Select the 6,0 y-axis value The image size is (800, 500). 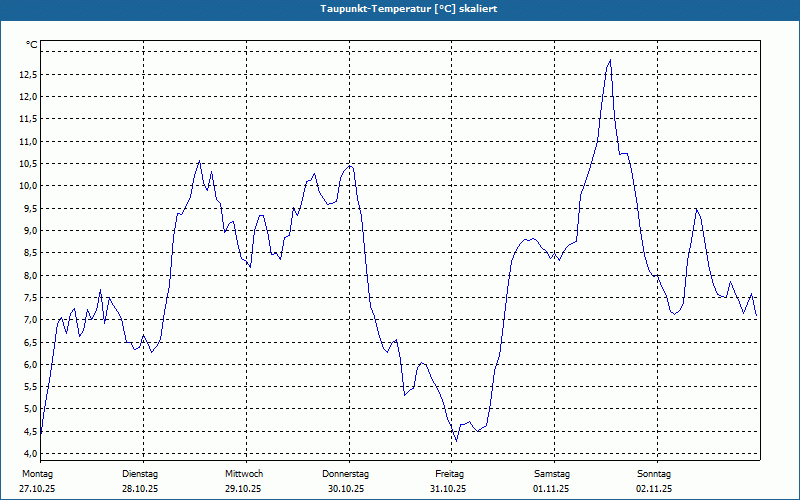(30, 364)
